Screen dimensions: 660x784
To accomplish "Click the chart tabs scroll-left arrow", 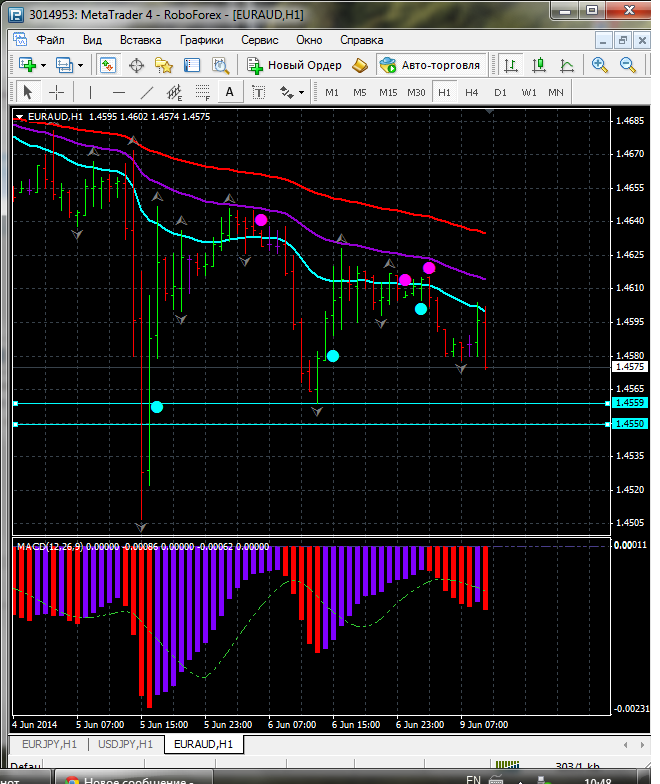I will pyautogui.click(x=625, y=745).
